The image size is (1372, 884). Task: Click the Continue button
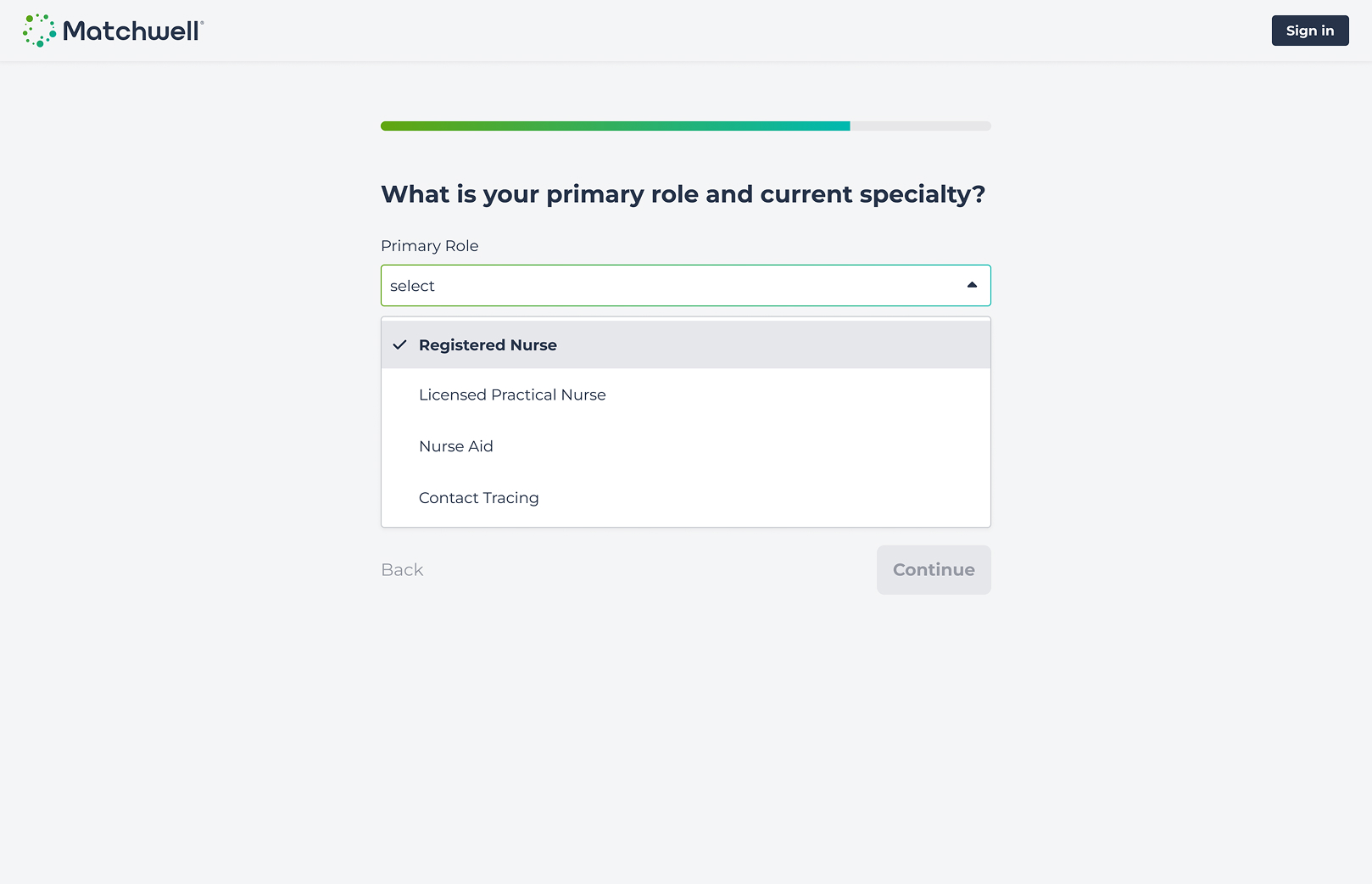pos(933,570)
